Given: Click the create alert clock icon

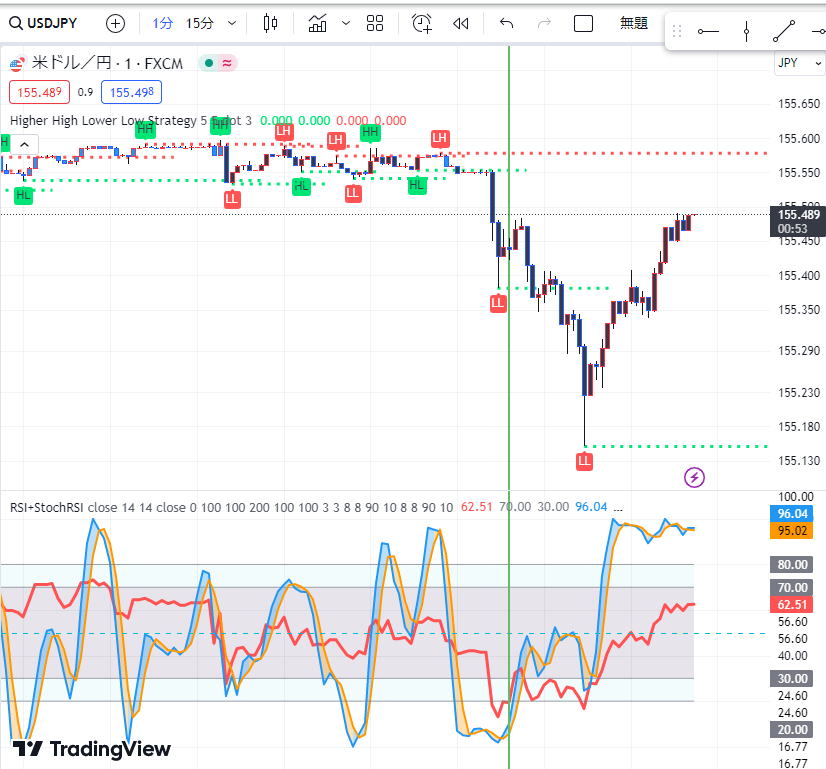Looking at the screenshot, I should click(x=422, y=23).
